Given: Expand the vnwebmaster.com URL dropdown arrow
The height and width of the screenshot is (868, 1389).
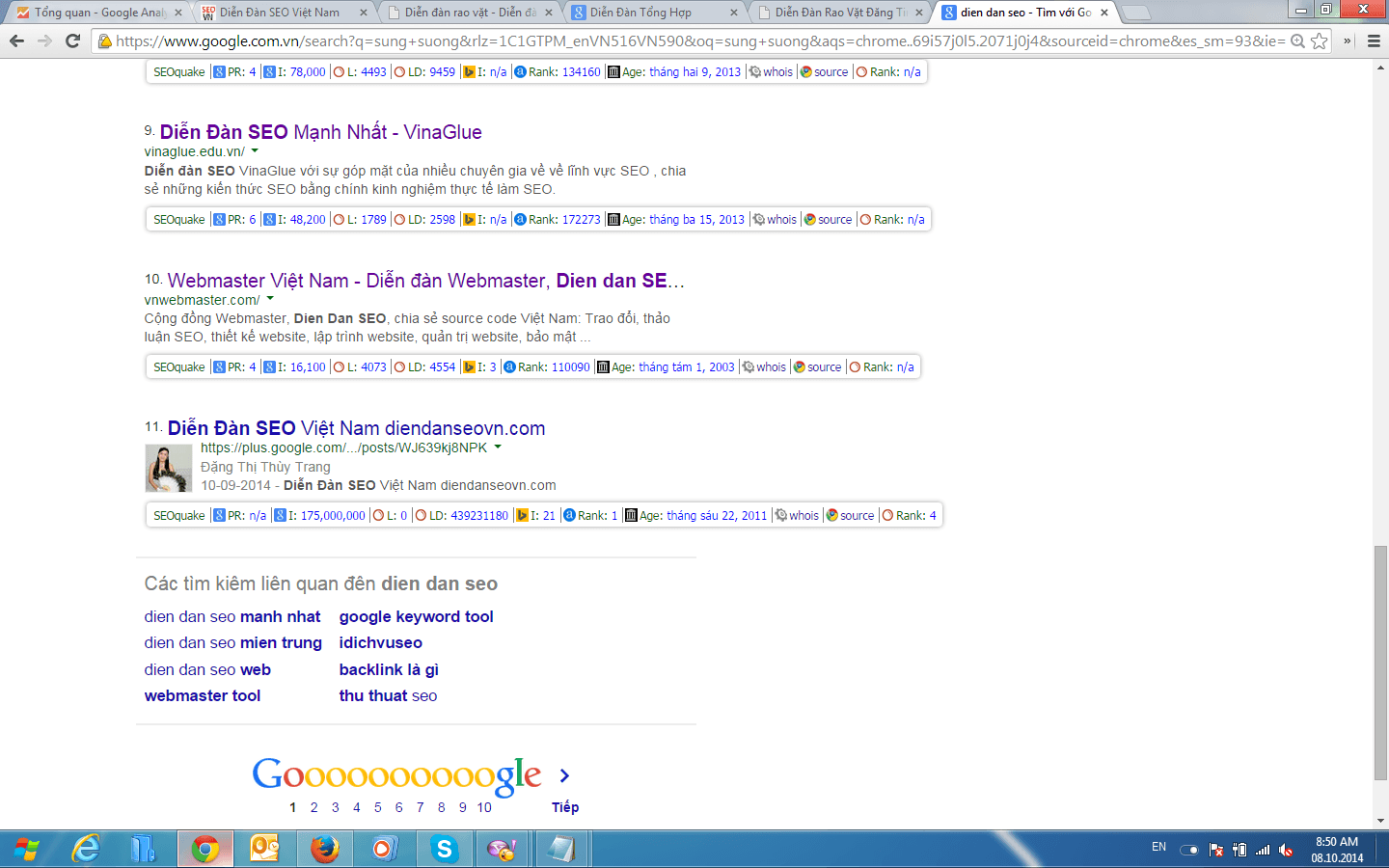Looking at the screenshot, I should [270, 300].
